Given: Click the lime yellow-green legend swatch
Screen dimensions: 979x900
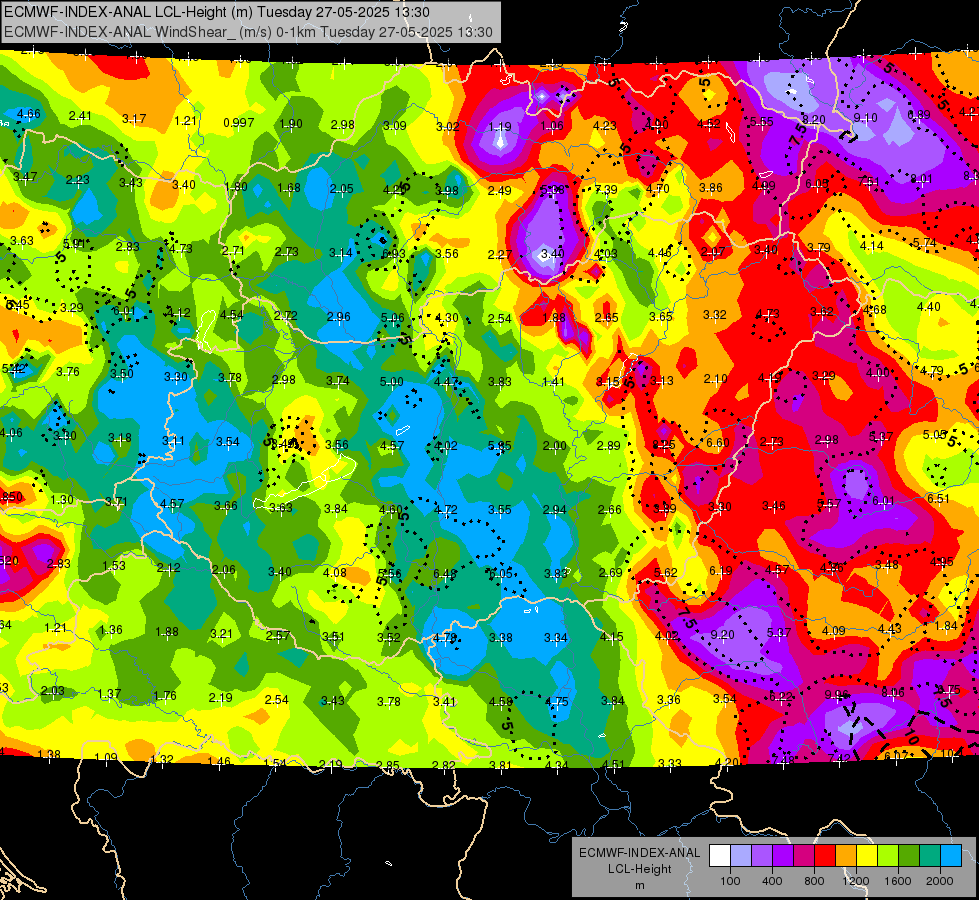Looking at the screenshot, I should (x=887, y=855).
